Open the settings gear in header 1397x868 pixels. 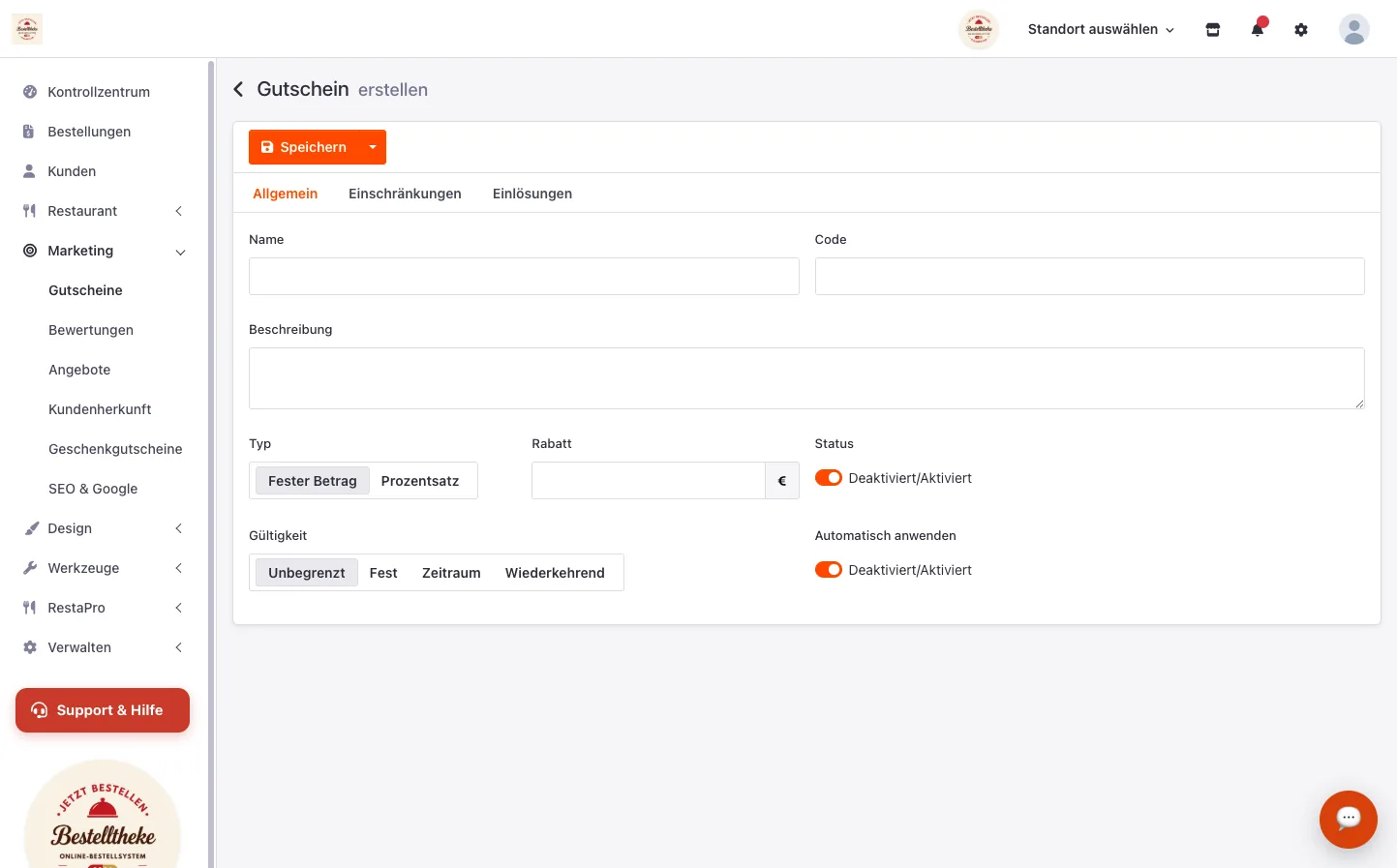click(1301, 30)
